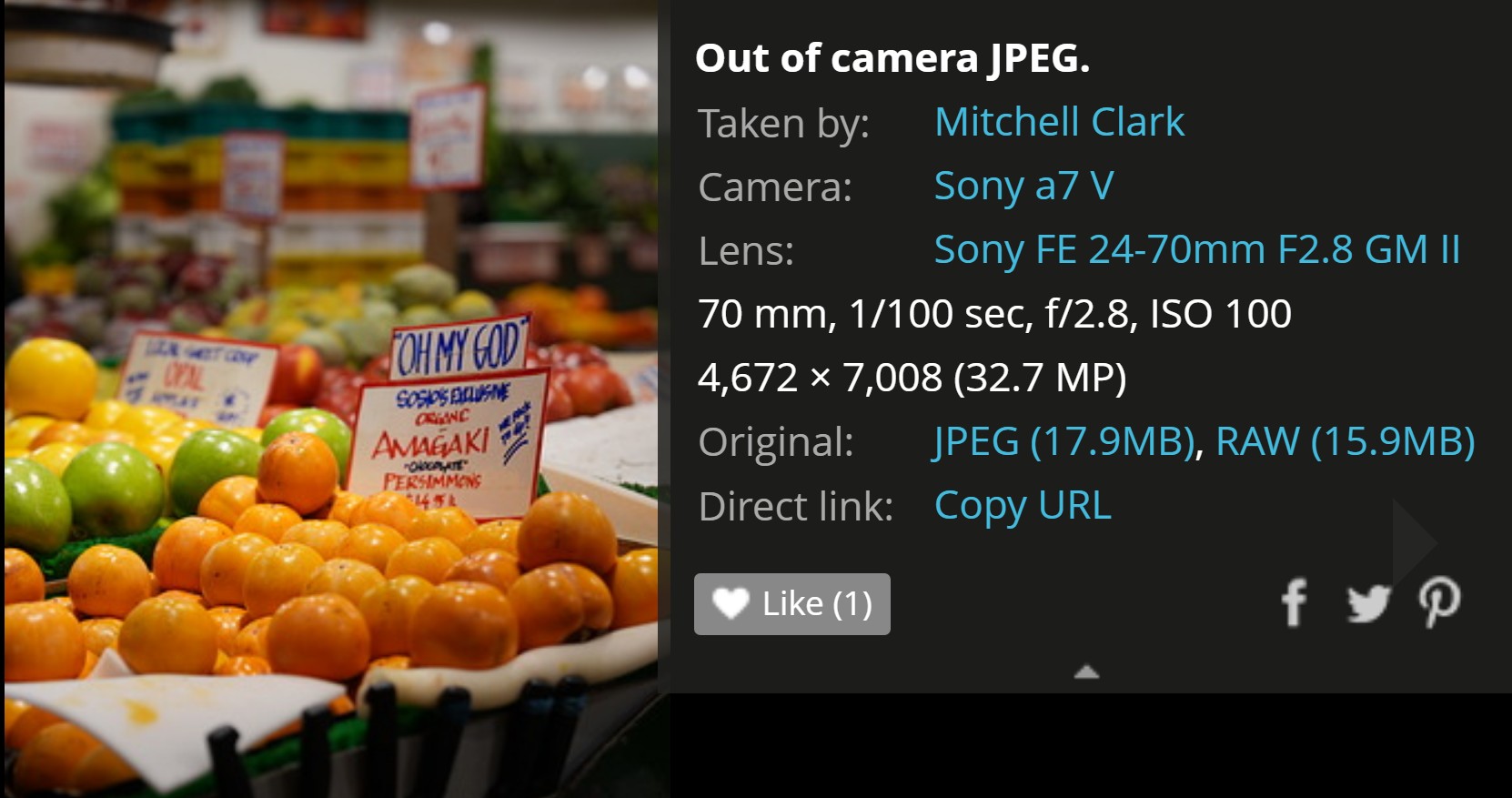Download the original JPEG (17.9MB)
The image size is (1512, 798).
(1063, 441)
